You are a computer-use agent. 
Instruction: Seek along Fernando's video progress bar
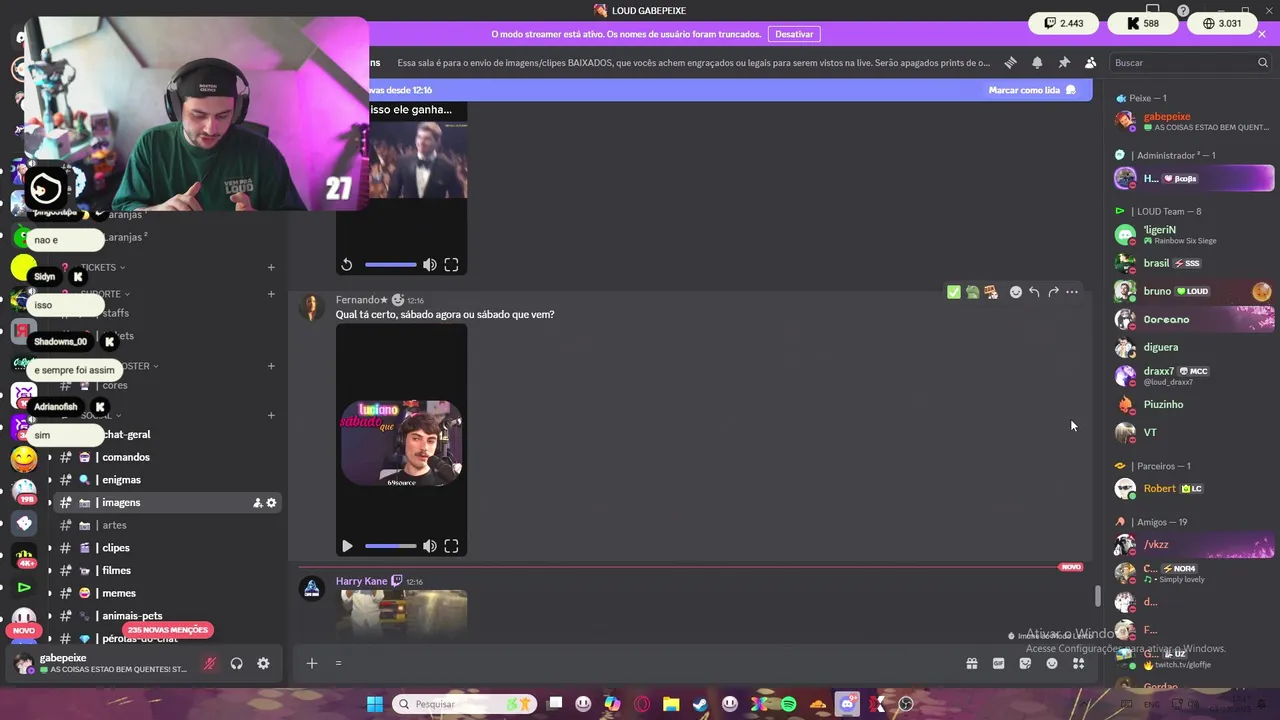[x=391, y=546]
